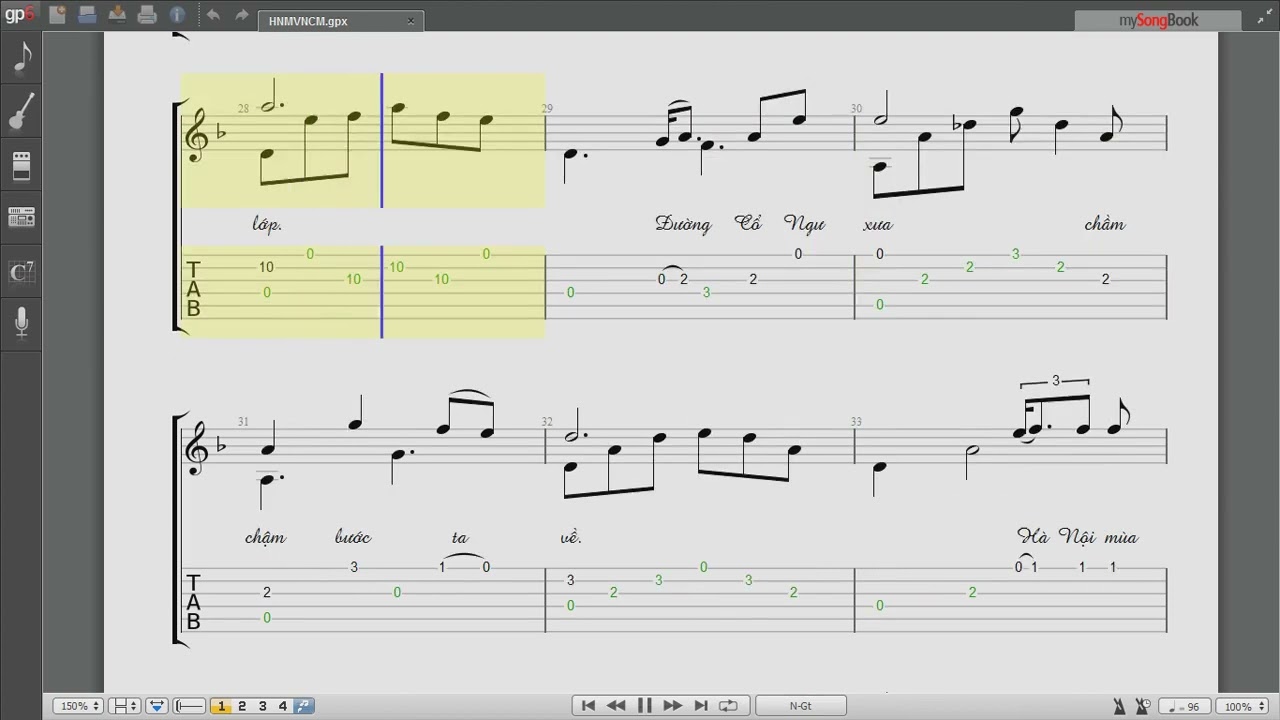Toggle multi-voice edit mode
This screenshot has width=1280, height=720.
click(x=303, y=706)
